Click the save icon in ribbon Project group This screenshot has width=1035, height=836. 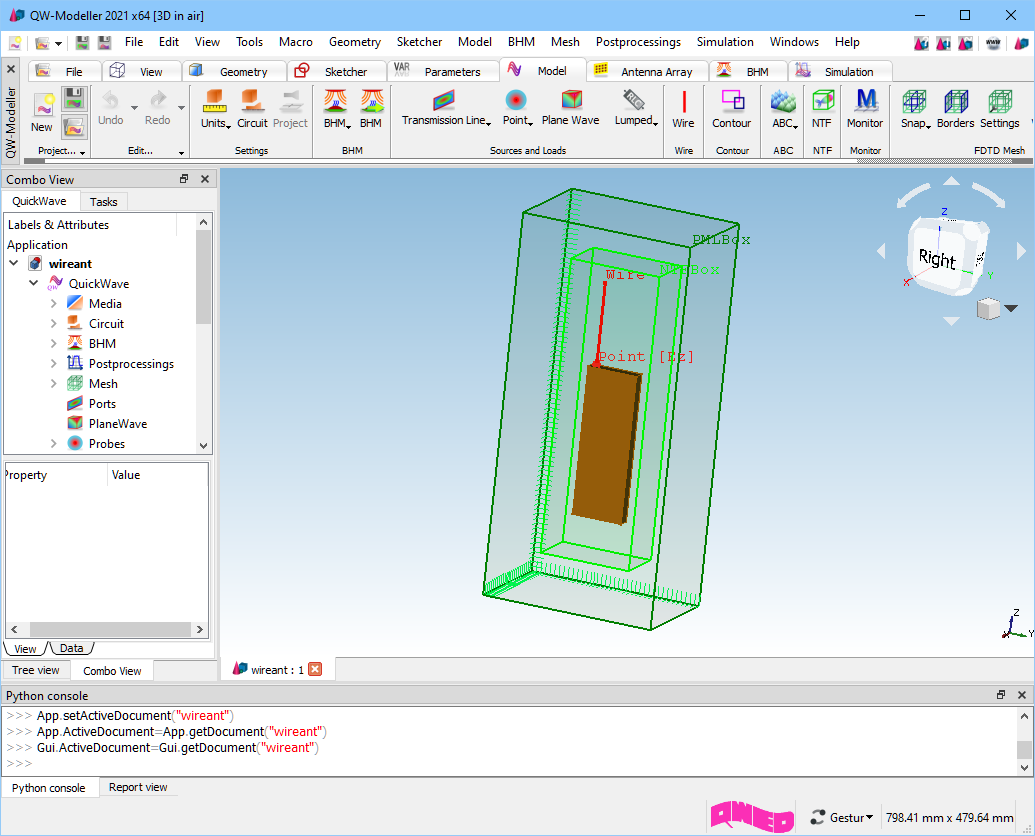74,100
